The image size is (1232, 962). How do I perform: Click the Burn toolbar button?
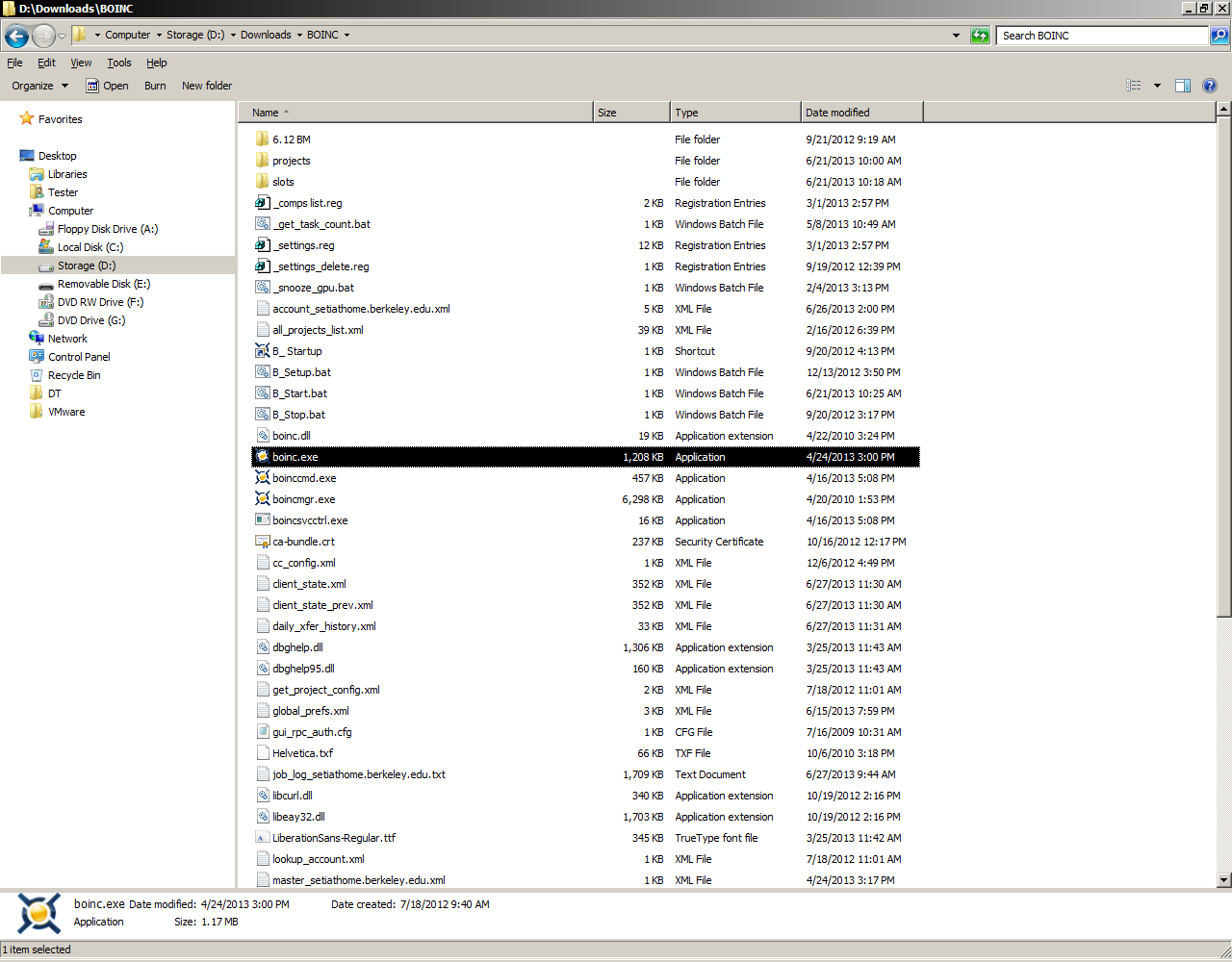(155, 86)
